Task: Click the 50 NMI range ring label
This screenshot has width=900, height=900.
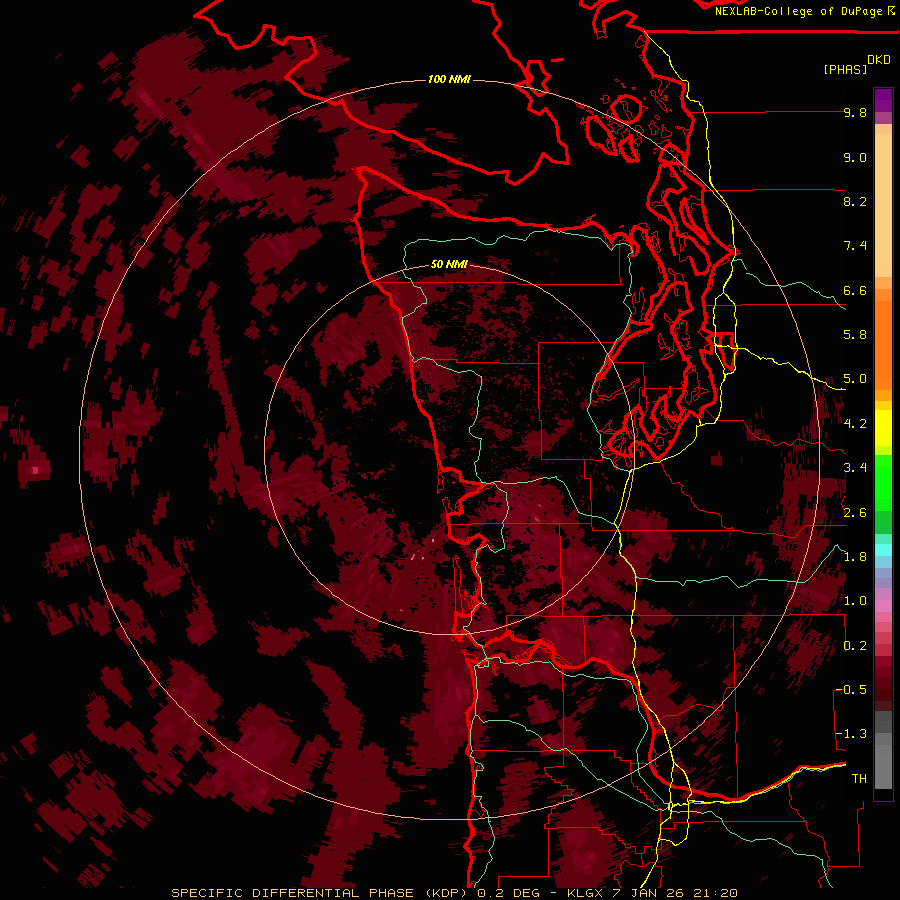Action: click(x=449, y=264)
